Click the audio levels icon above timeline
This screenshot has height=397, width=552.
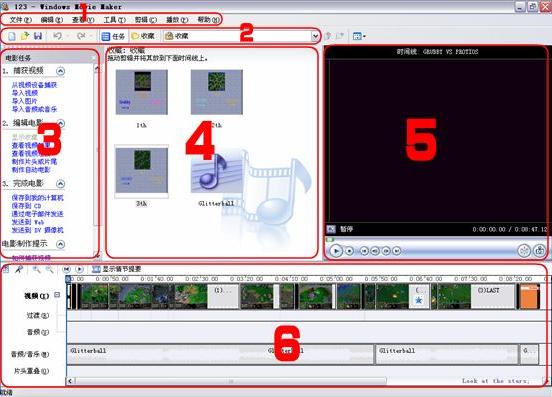click(6, 270)
